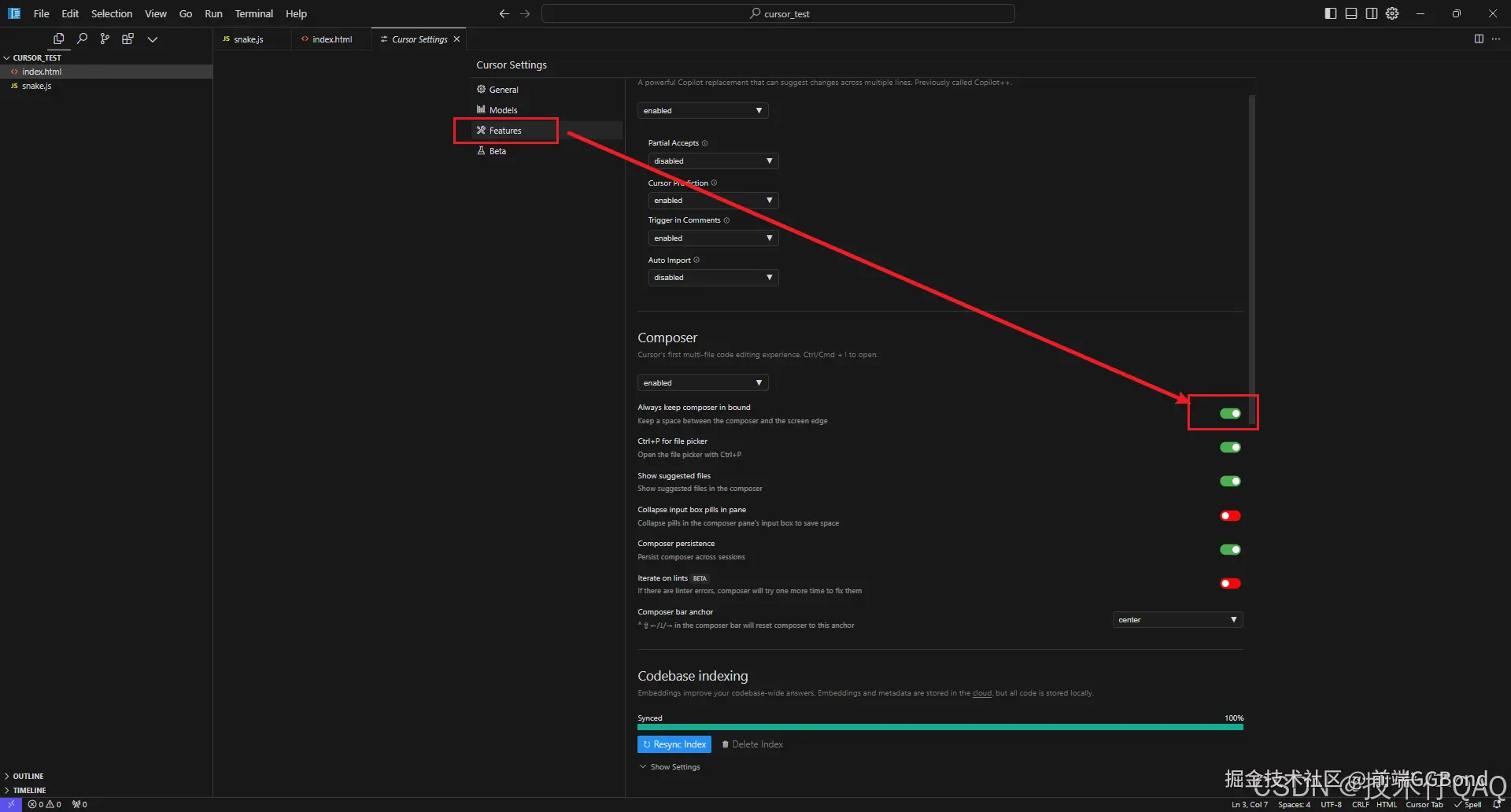Screen dimensions: 1511x812
Task: Click the Resync Index button
Action: (674, 744)
